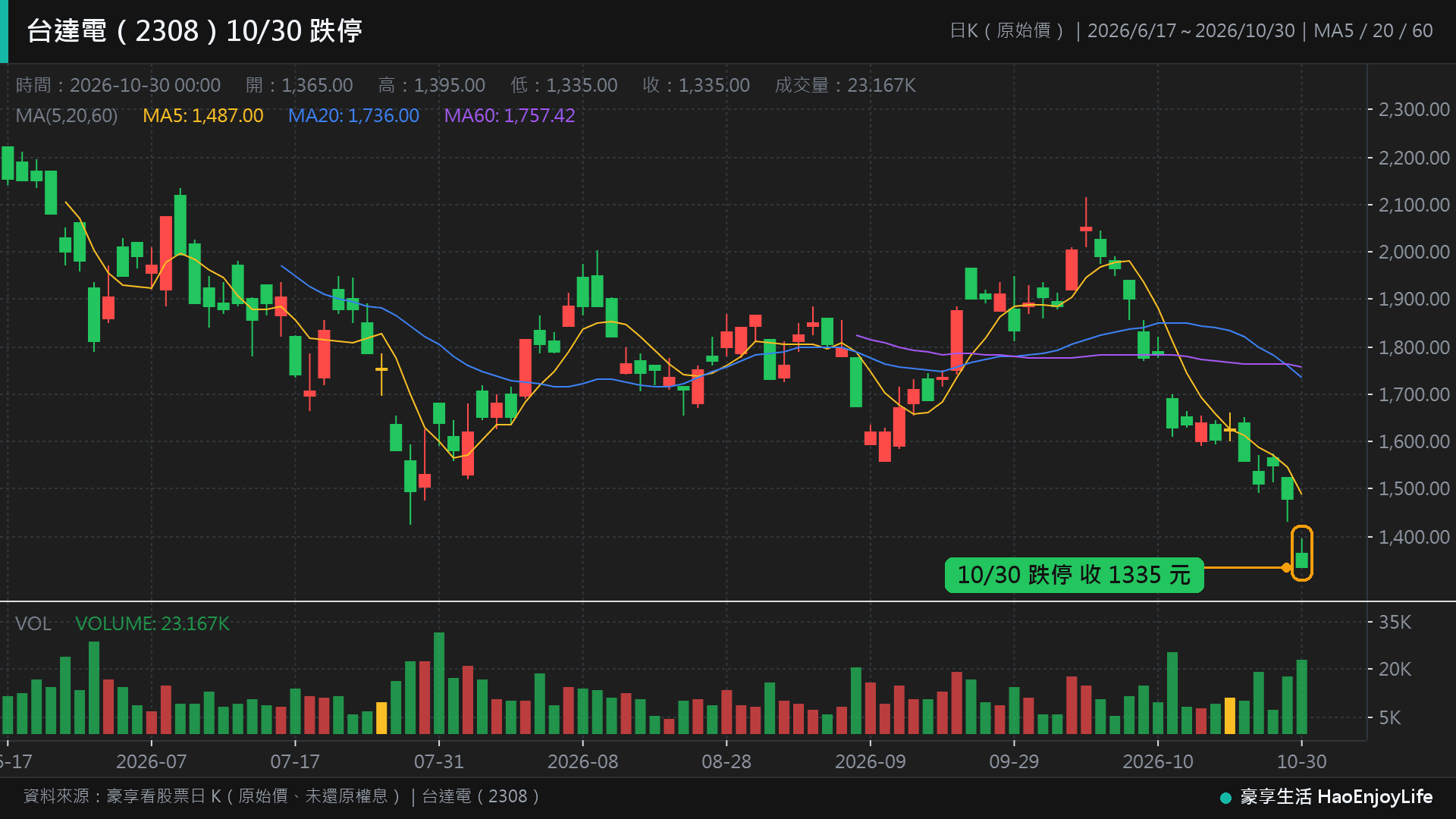Click the 2,000.00 price axis label
1456x819 pixels.
tap(1414, 252)
